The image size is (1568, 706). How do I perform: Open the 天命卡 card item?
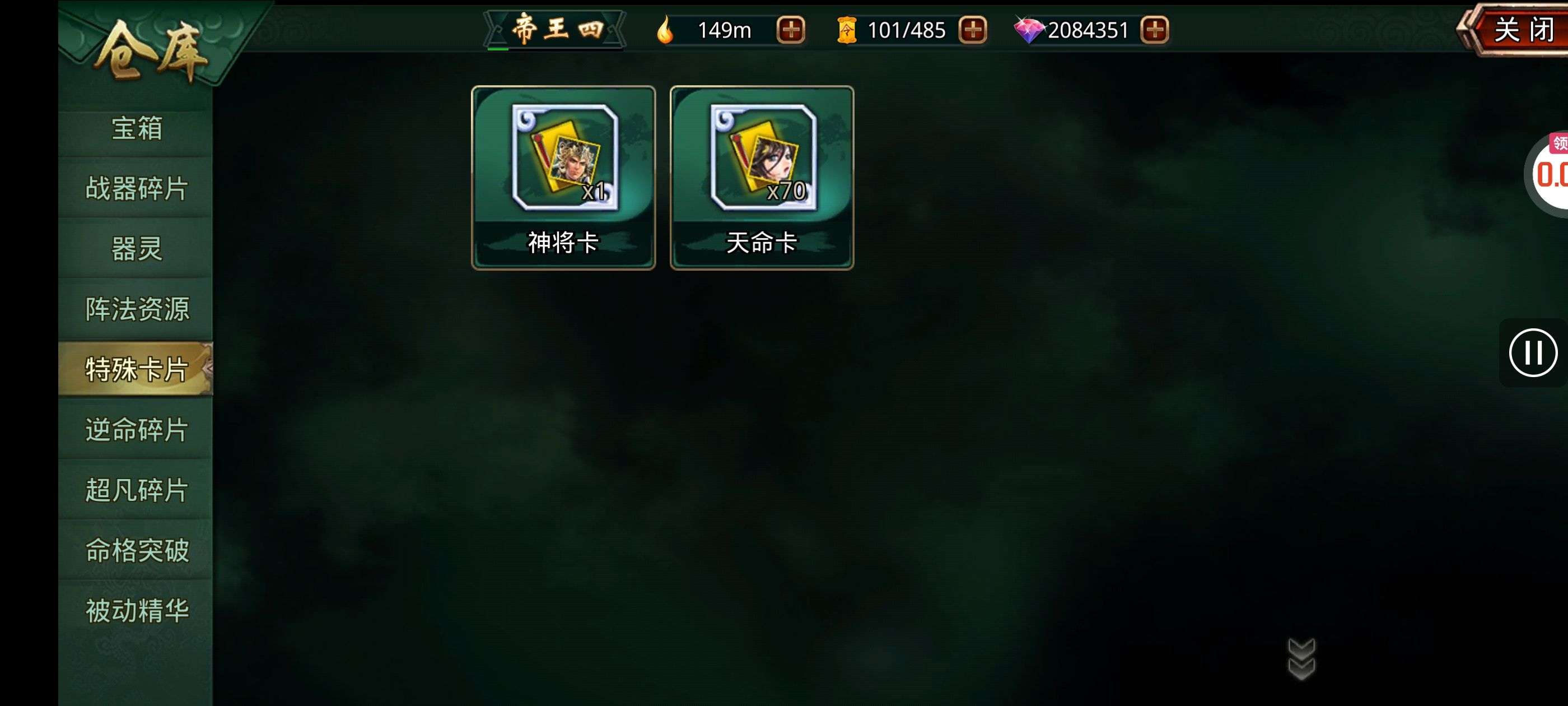pyautogui.click(x=762, y=177)
